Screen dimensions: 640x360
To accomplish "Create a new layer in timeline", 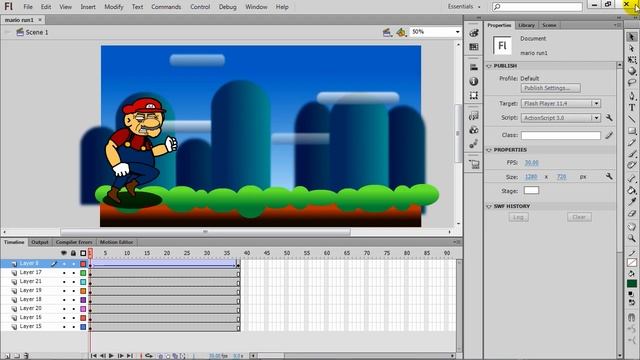I will point(7,356).
